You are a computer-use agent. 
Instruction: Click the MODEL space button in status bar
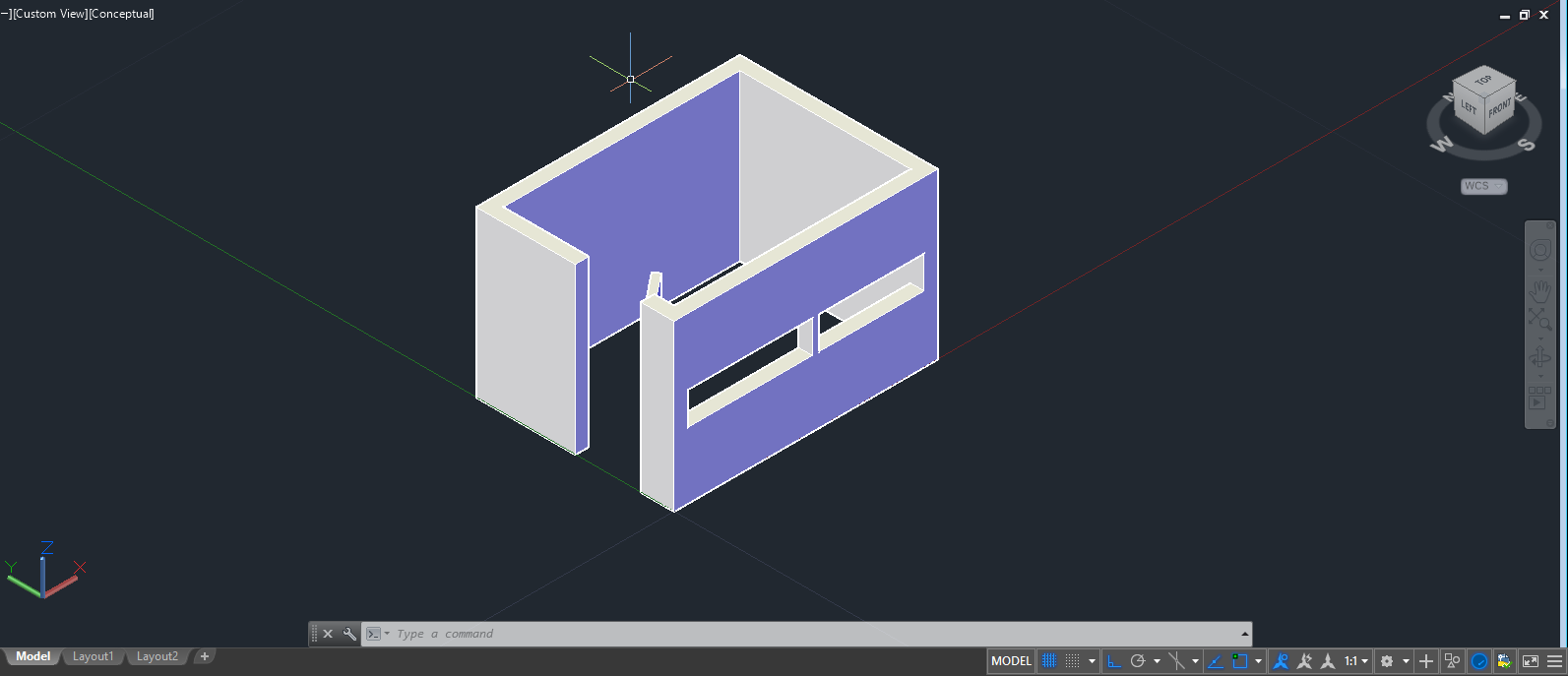pos(1011,661)
